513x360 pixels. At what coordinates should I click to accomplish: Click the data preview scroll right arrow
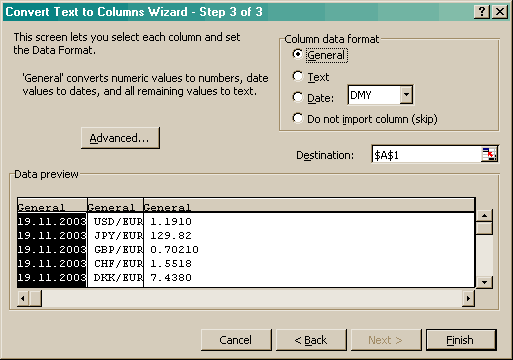tap(468, 298)
